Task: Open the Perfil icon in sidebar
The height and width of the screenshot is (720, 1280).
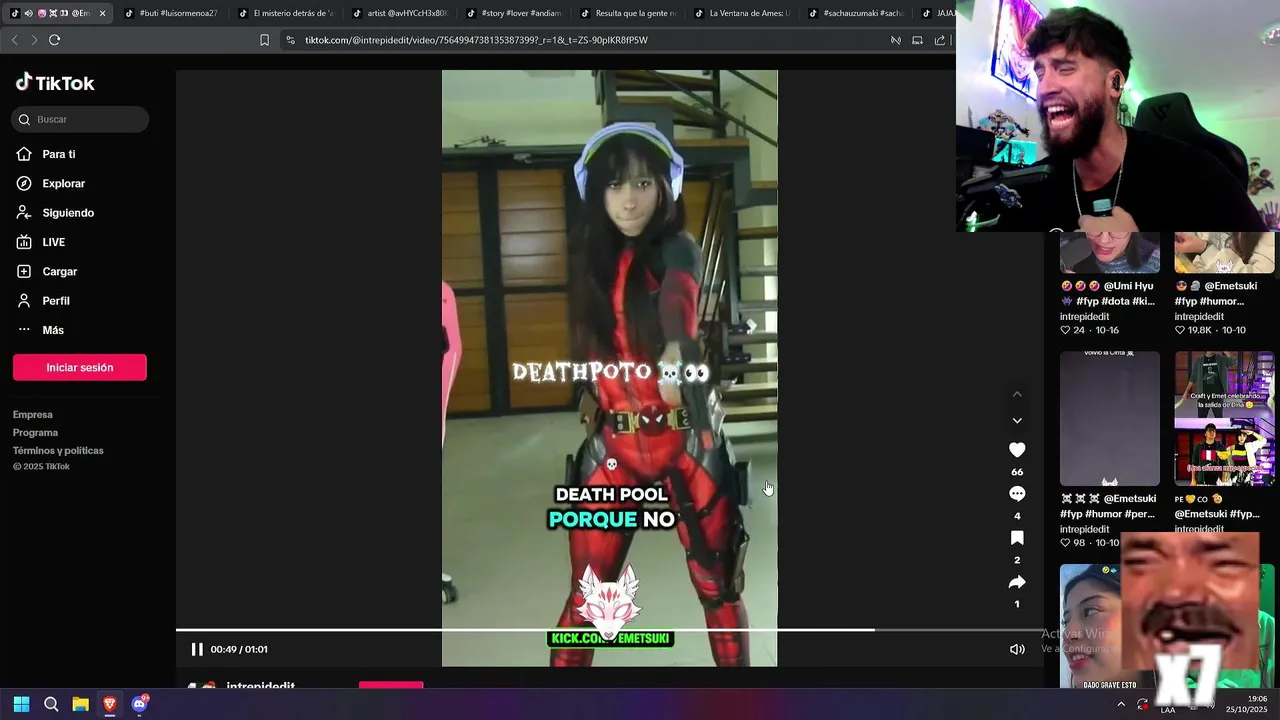Action: click(24, 300)
